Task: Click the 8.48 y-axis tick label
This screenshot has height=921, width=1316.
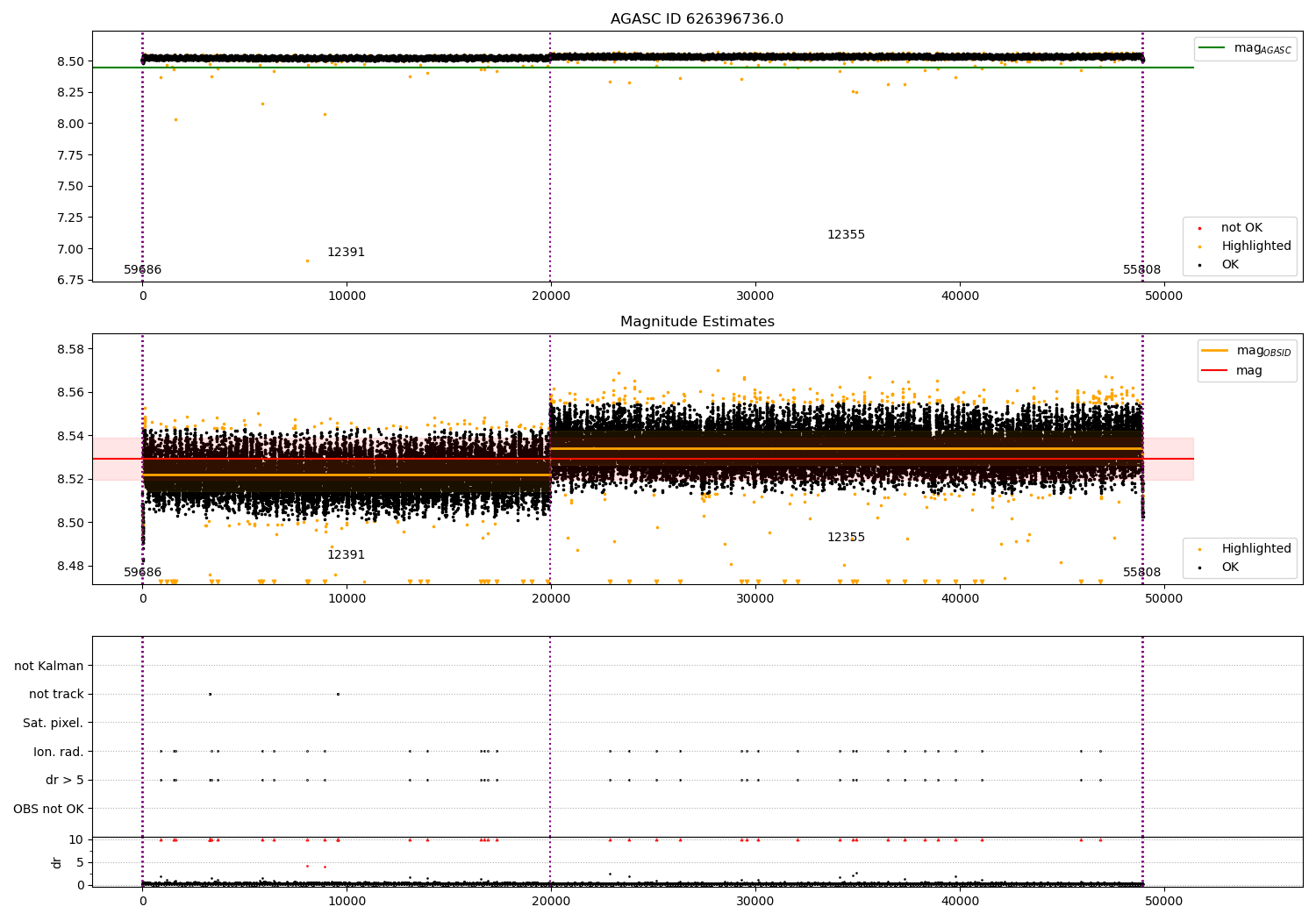Action: 70,566
